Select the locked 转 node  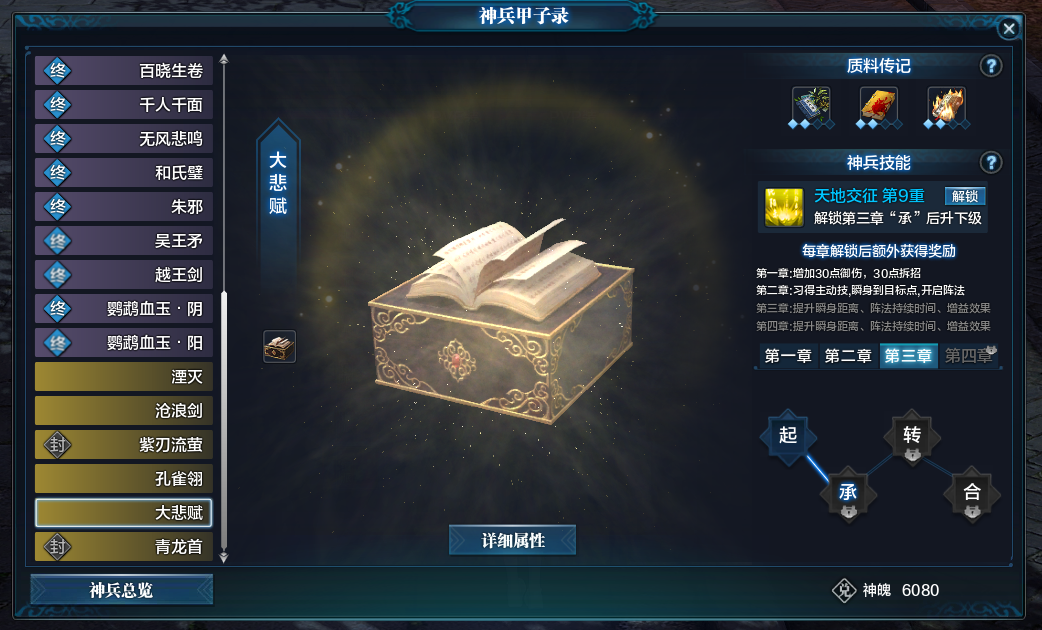coord(912,437)
